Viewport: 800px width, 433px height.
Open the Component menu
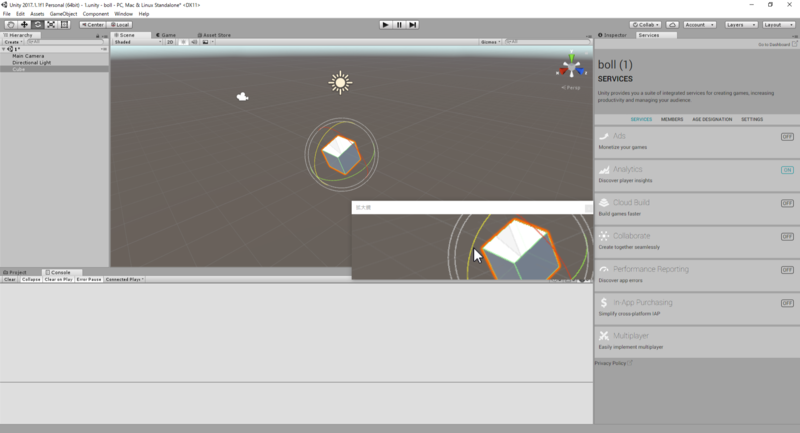tap(95, 14)
